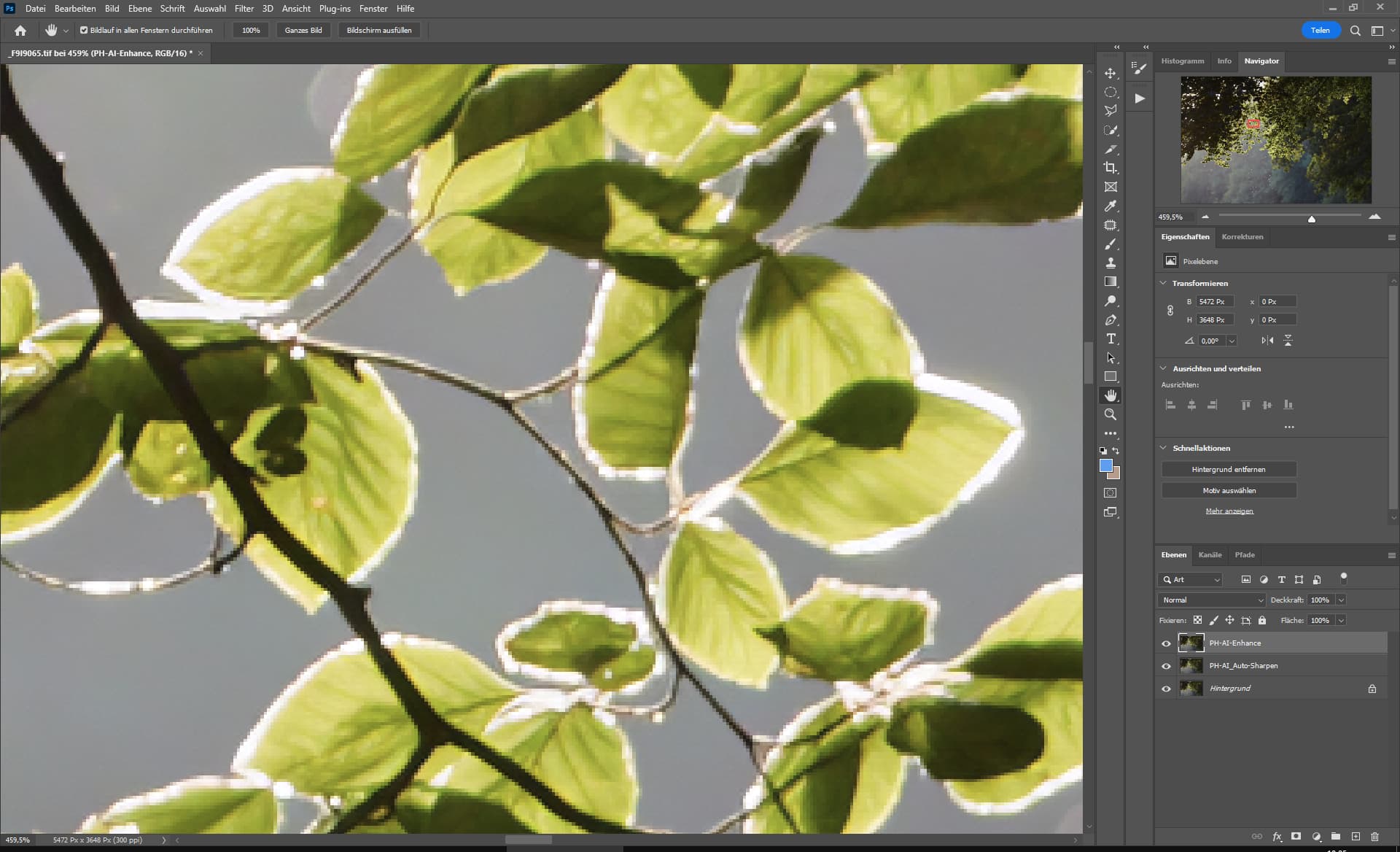This screenshot has width=1400, height=852.
Task: Toggle 'Bildlauf in allen Fenstern durchführen' checkbox
Action: click(x=84, y=31)
